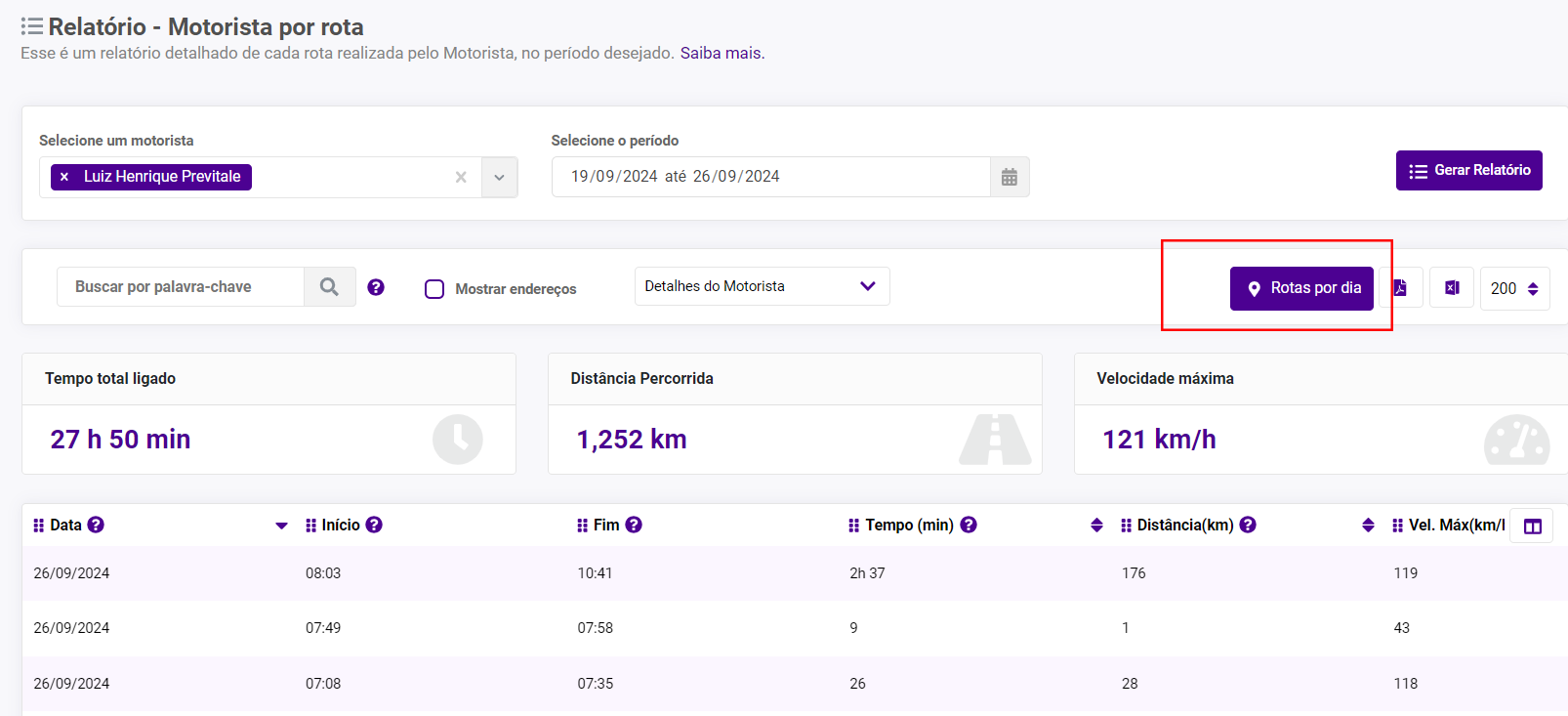Export report as PDF icon

[1401, 288]
